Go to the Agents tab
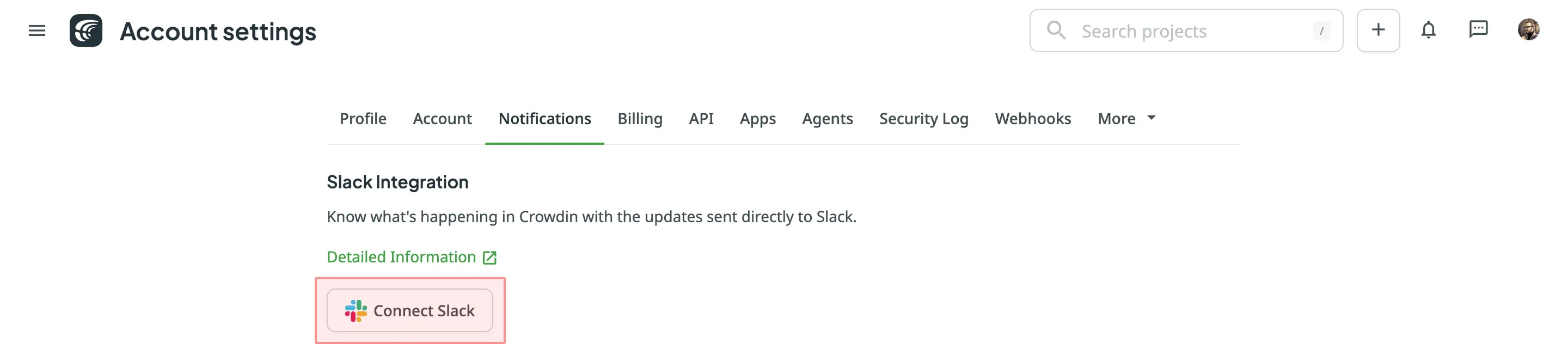The width and height of the screenshot is (1568, 362). tap(827, 119)
